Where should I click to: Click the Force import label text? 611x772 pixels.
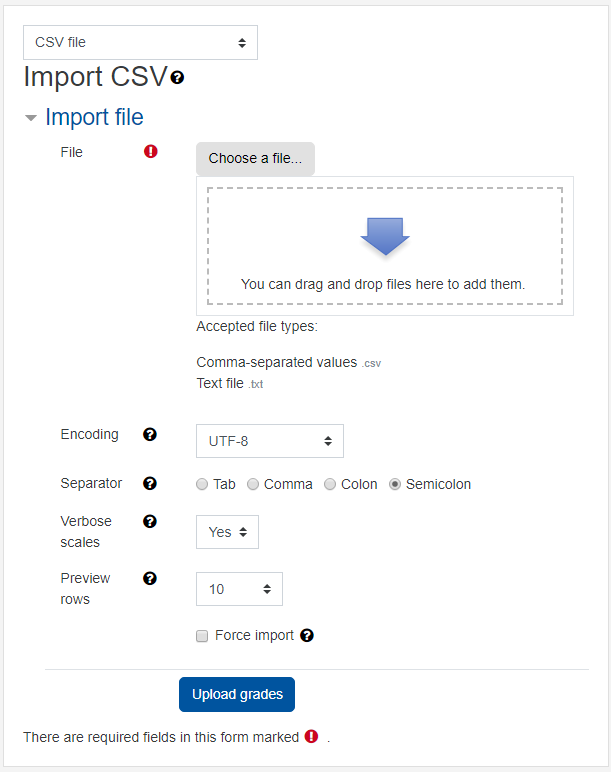point(255,636)
